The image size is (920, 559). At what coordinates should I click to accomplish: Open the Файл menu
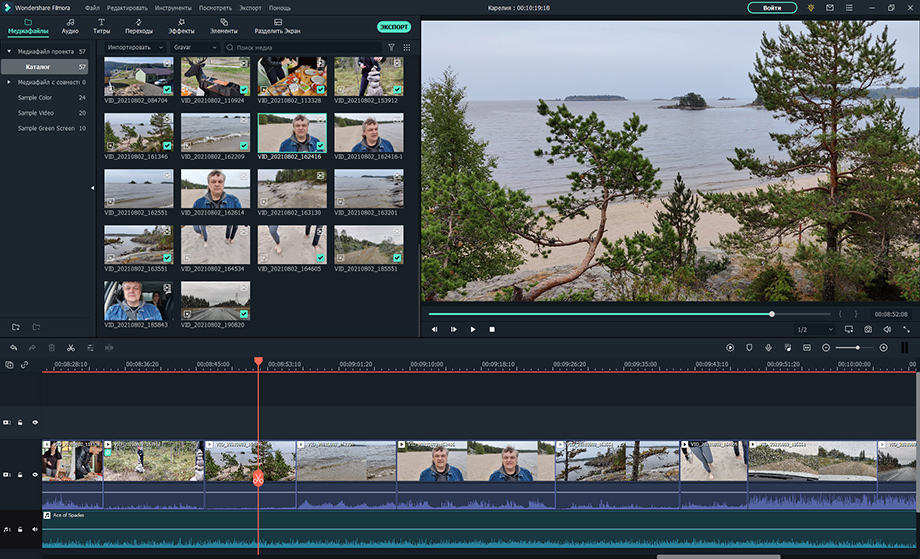point(92,8)
